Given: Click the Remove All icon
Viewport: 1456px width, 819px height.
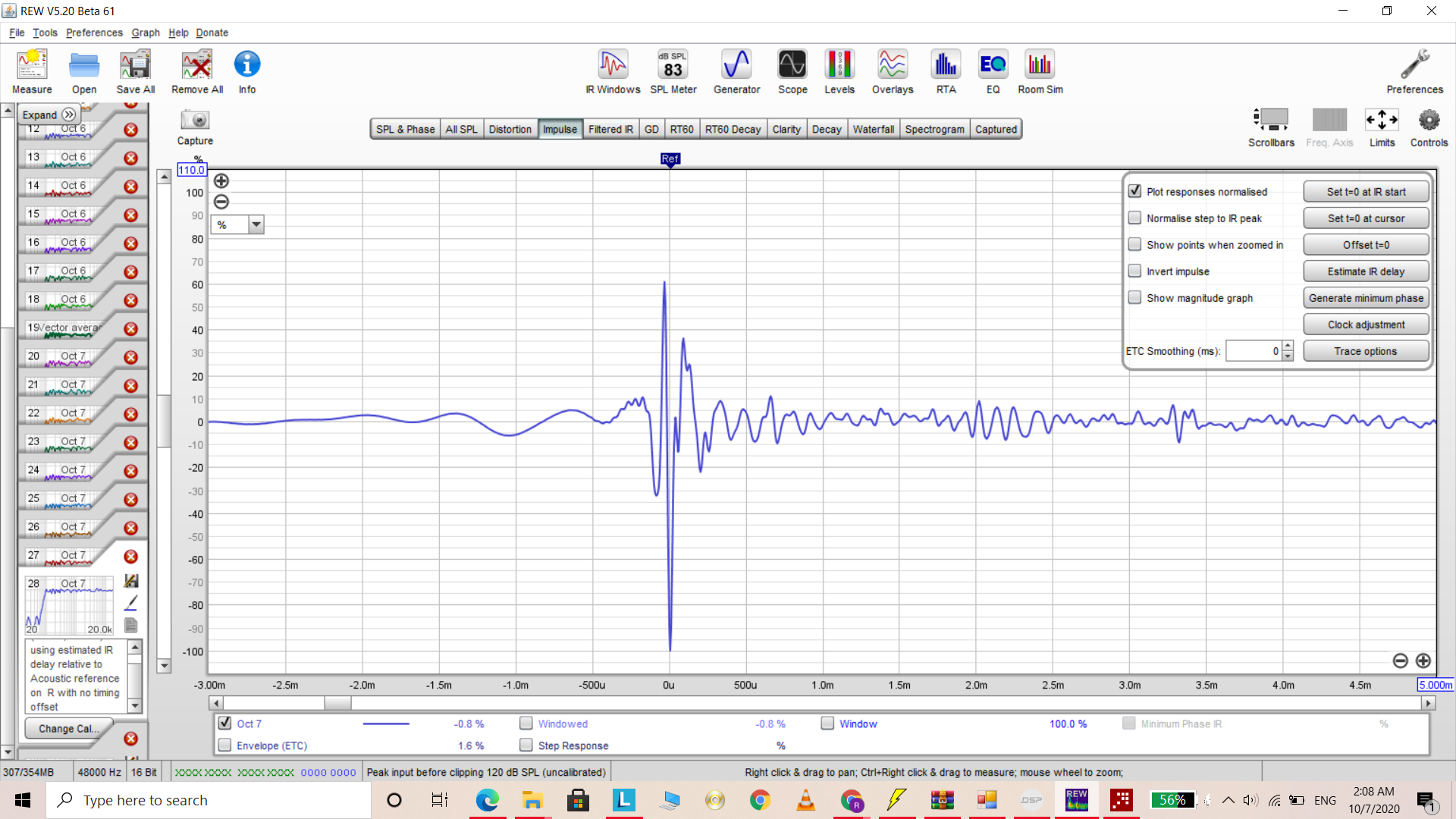Looking at the screenshot, I should pyautogui.click(x=197, y=72).
